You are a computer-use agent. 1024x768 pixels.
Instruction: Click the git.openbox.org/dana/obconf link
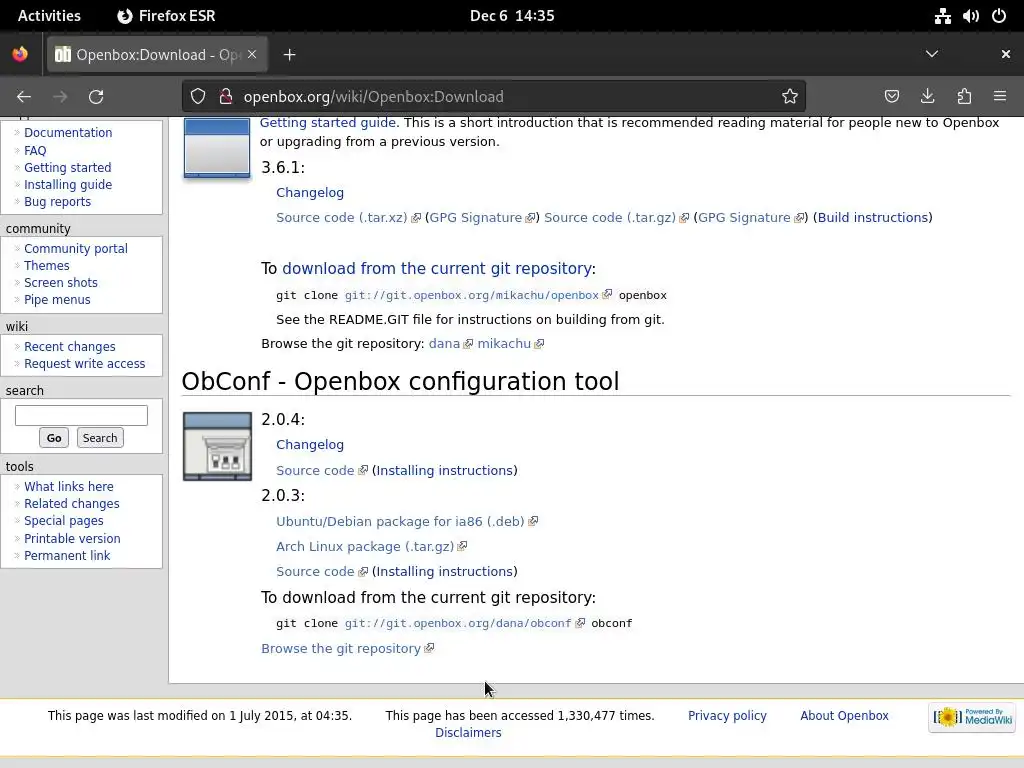tap(458, 624)
